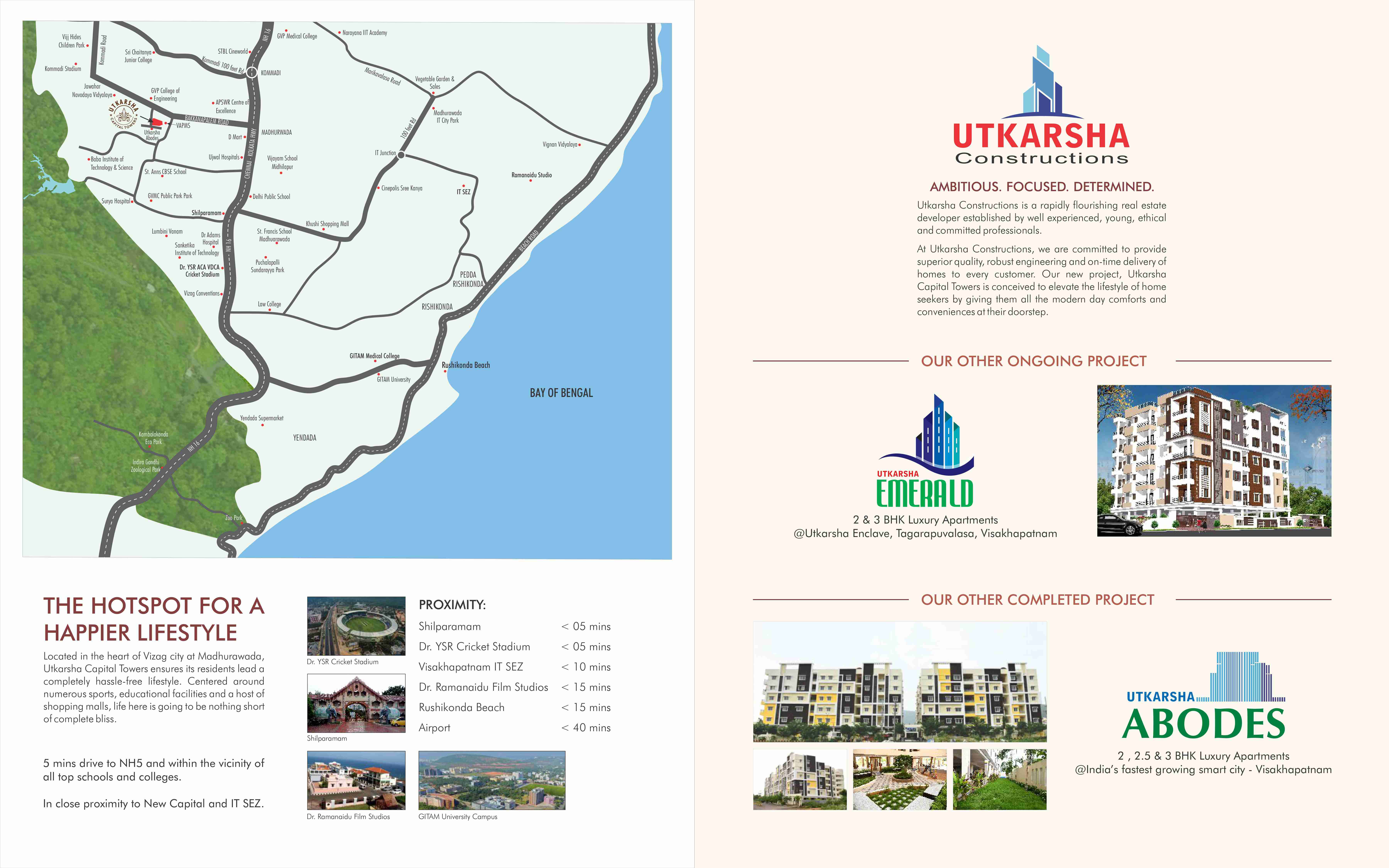Open the Utkarsha Emerald building render
The height and width of the screenshot is (868, 1389).
1214,460
